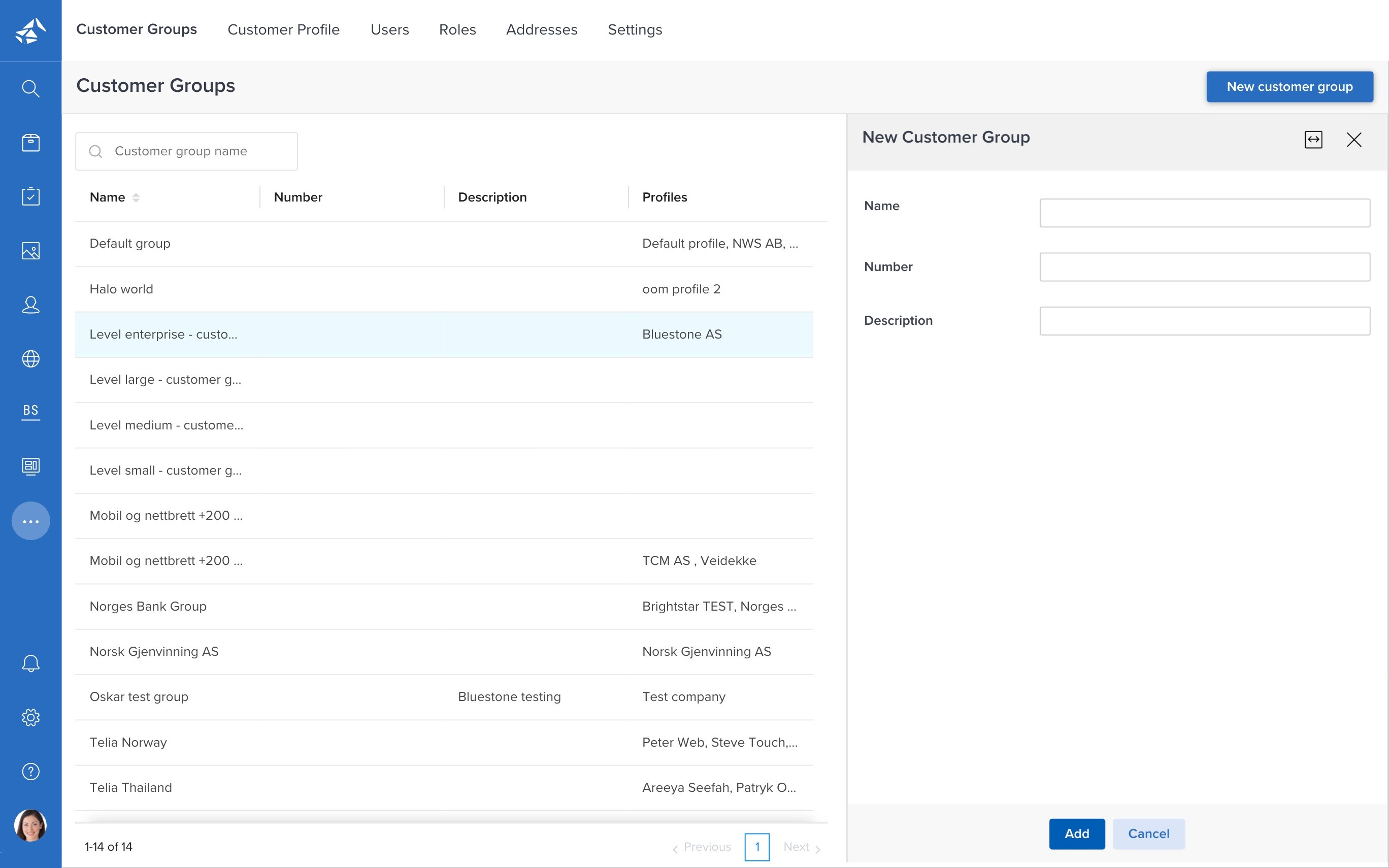Click the New customer group button
1389x868 pixels.
[x=1289, y=87]
